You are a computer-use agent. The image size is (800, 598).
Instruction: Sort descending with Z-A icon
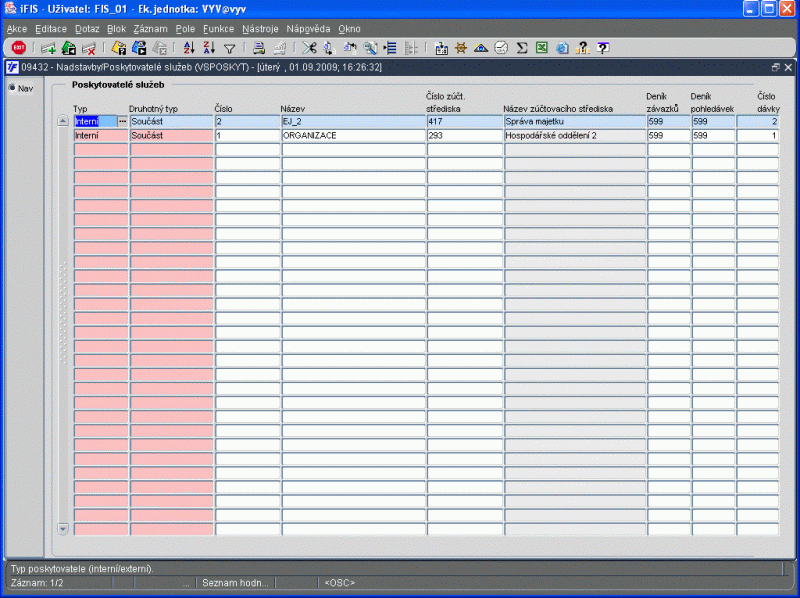click(x=209, y=48)
